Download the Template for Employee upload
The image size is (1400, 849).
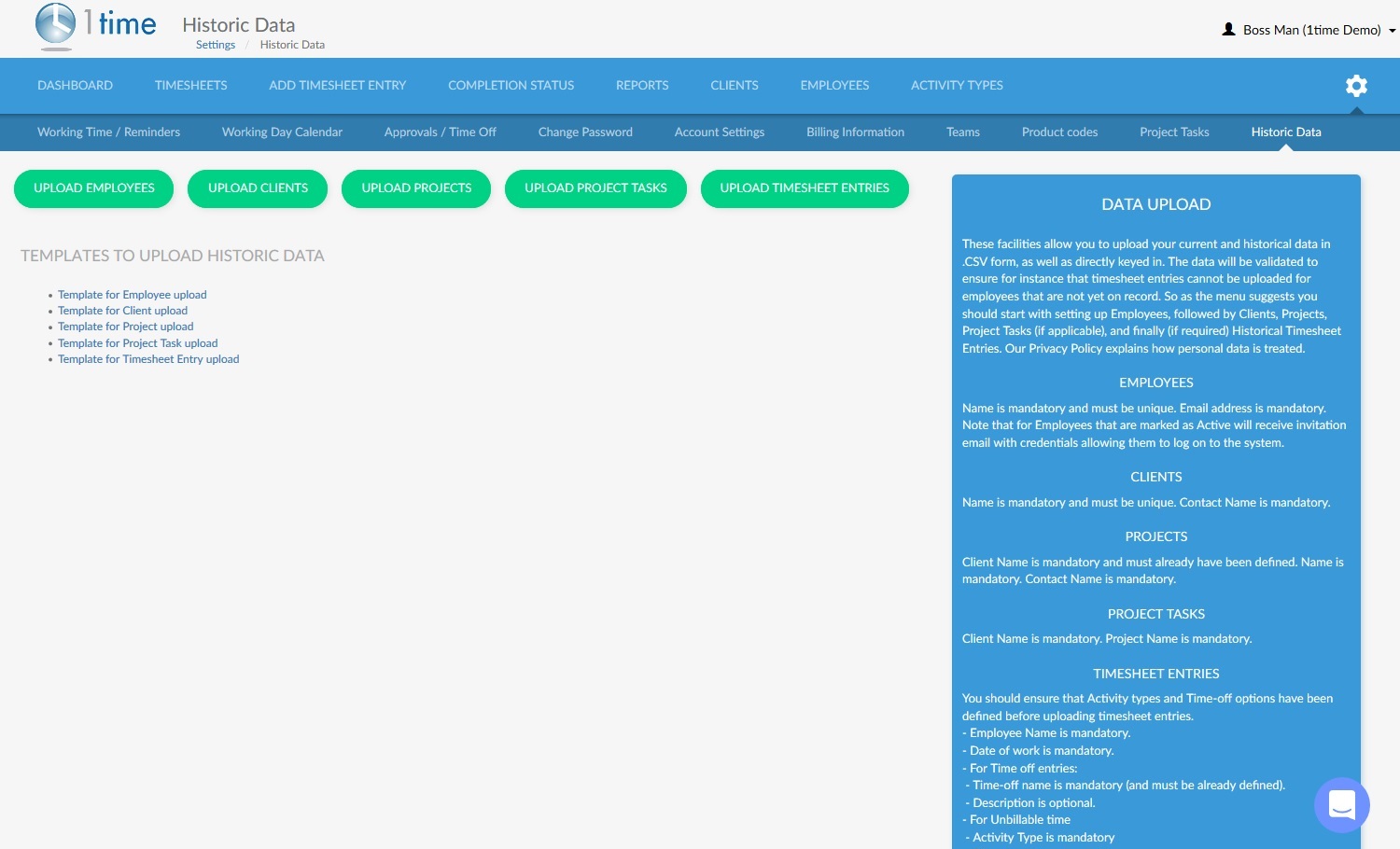point(132,295)
